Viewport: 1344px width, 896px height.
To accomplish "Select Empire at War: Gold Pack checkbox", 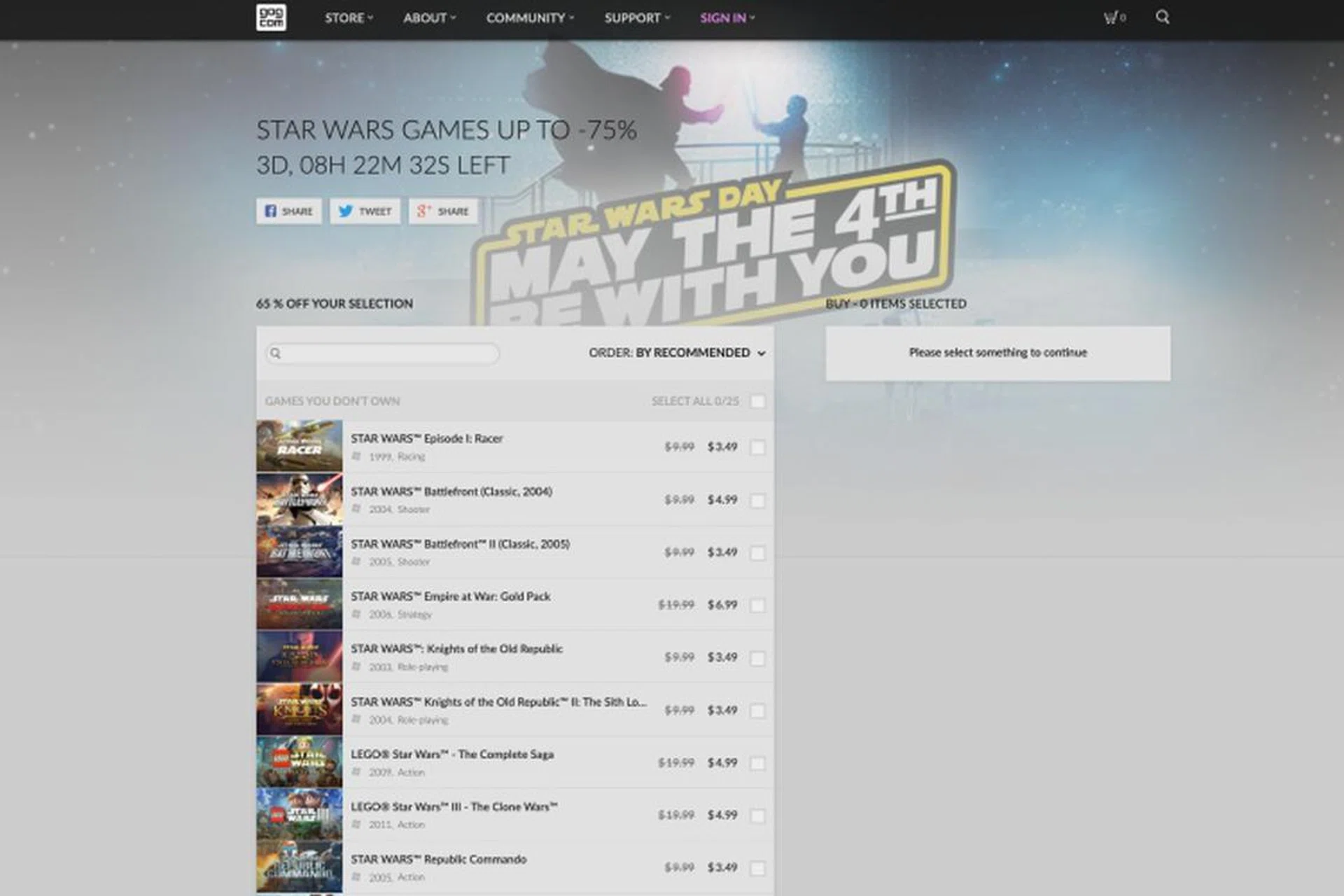I will (x=757, y=605).
